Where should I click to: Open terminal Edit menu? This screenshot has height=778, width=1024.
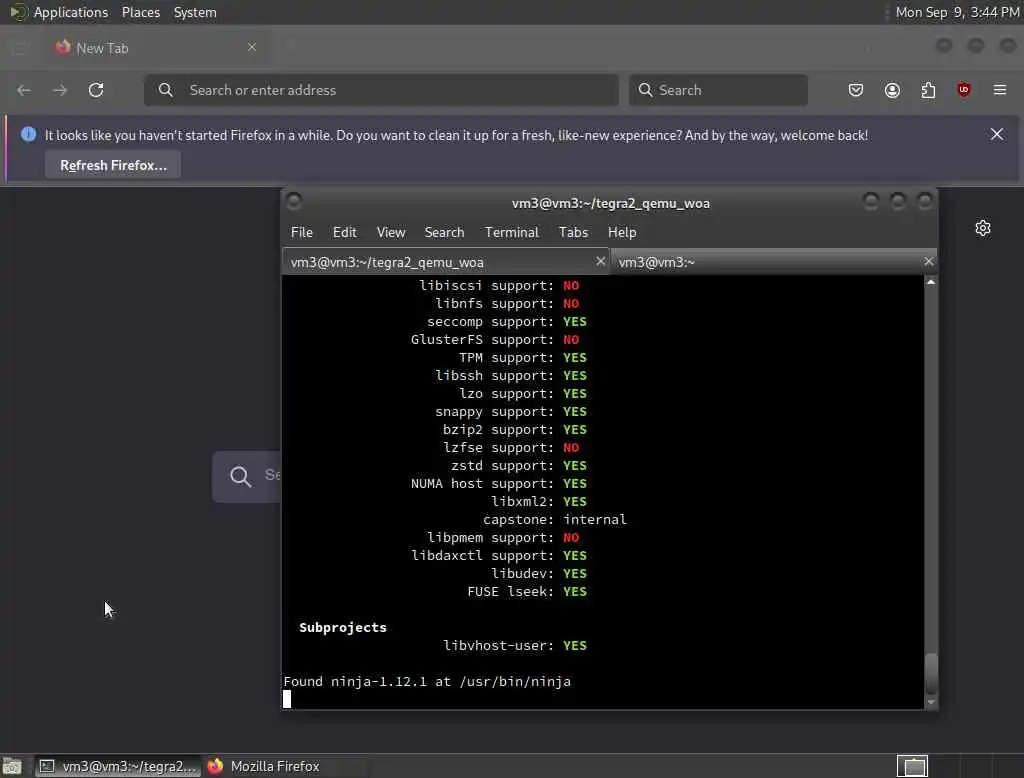tap(344, 233)
